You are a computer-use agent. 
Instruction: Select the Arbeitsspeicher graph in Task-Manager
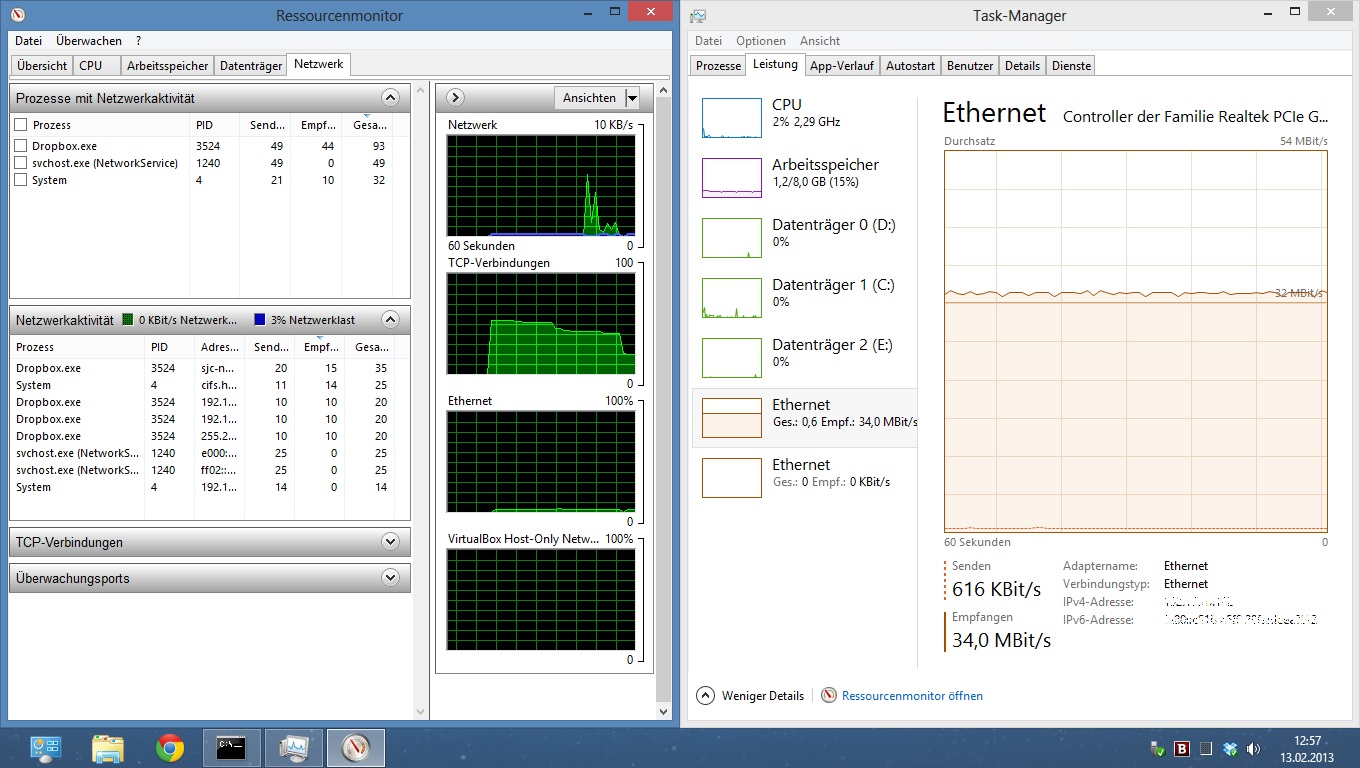pyautogui.click(x=731, y=178)
